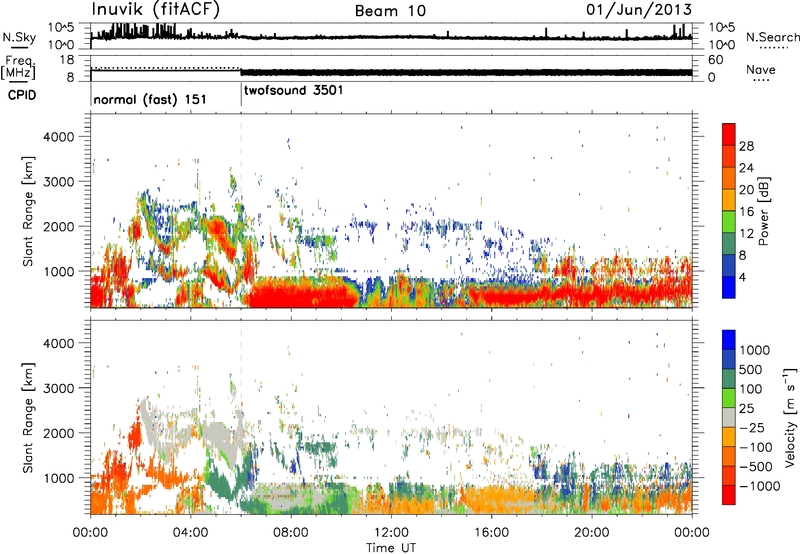Click the grey -25 to 25 Velocity colorbar segment

pos(729,417)
